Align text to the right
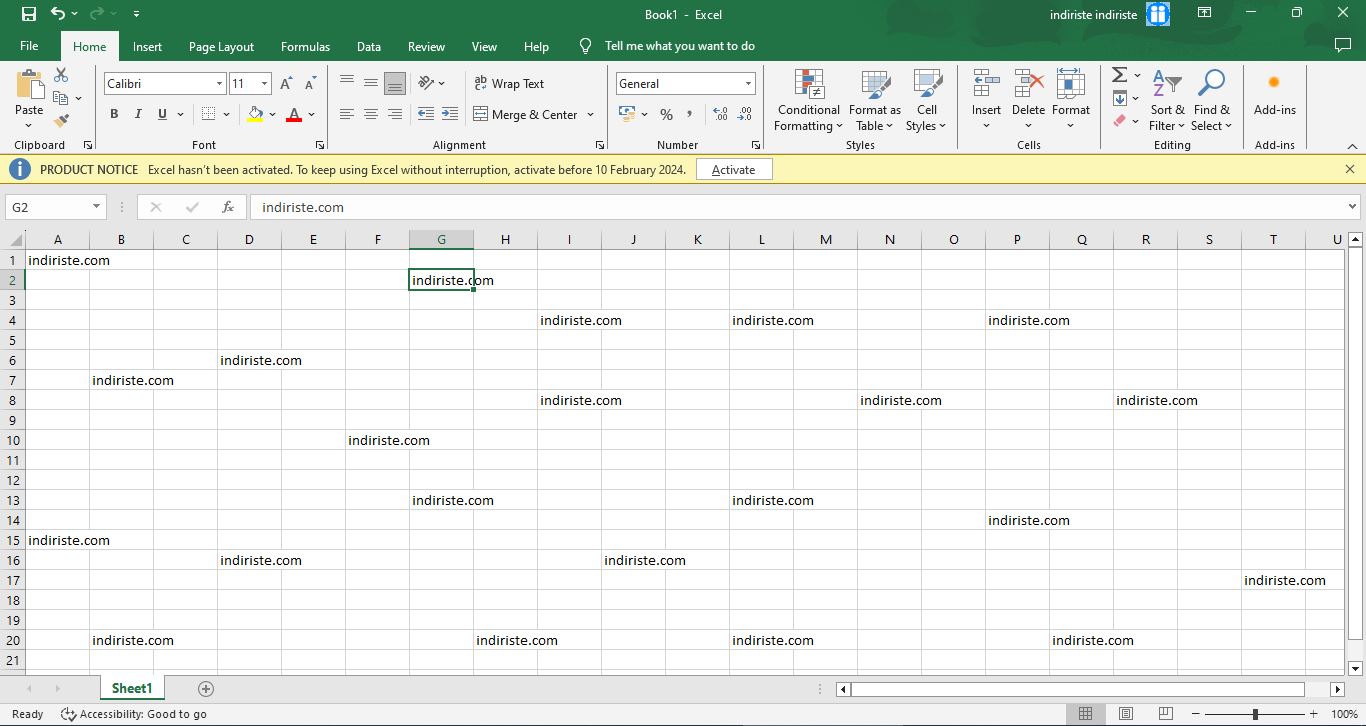Screen dimensions: 1366x726 (395, 114)
